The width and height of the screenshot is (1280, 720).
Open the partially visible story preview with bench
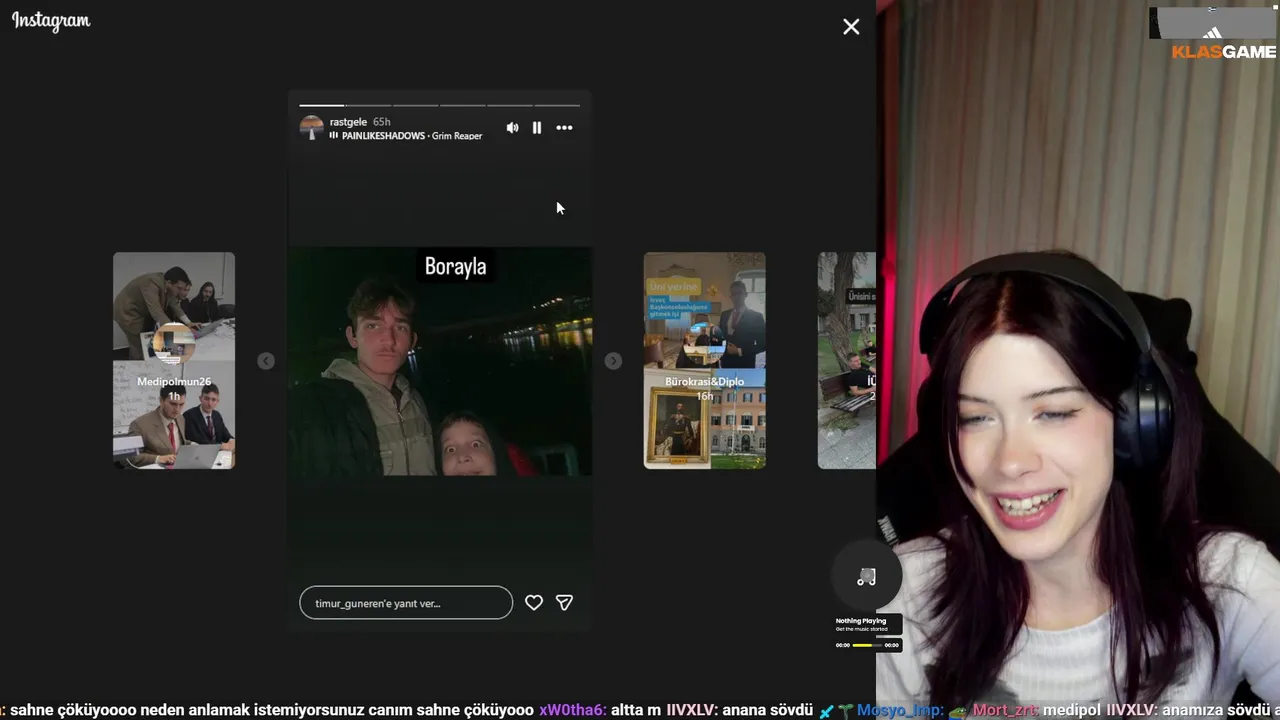click(847, 360)
